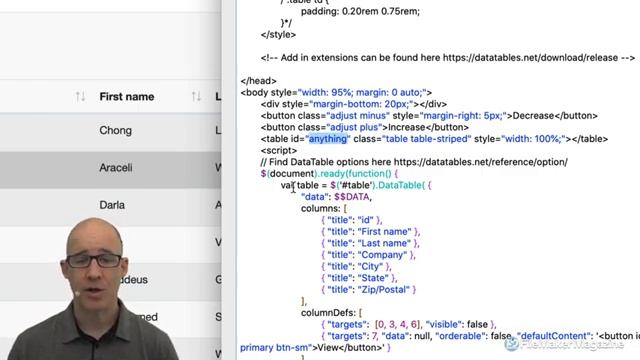Viewport: 640px width, 360px height.
Task: Click the highlighted word anything in the table id
Action: pyautogui.click(x=328, y=139)
